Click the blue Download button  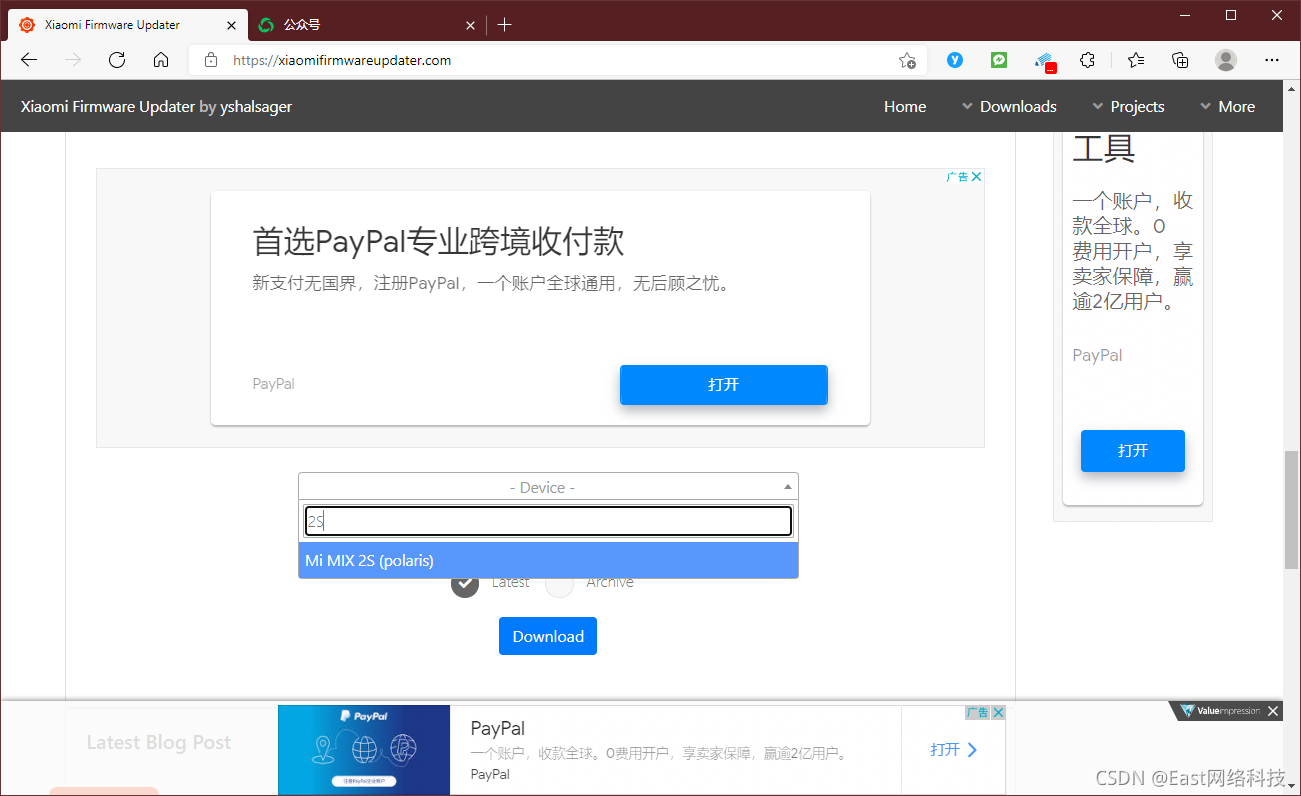[548, 636]
